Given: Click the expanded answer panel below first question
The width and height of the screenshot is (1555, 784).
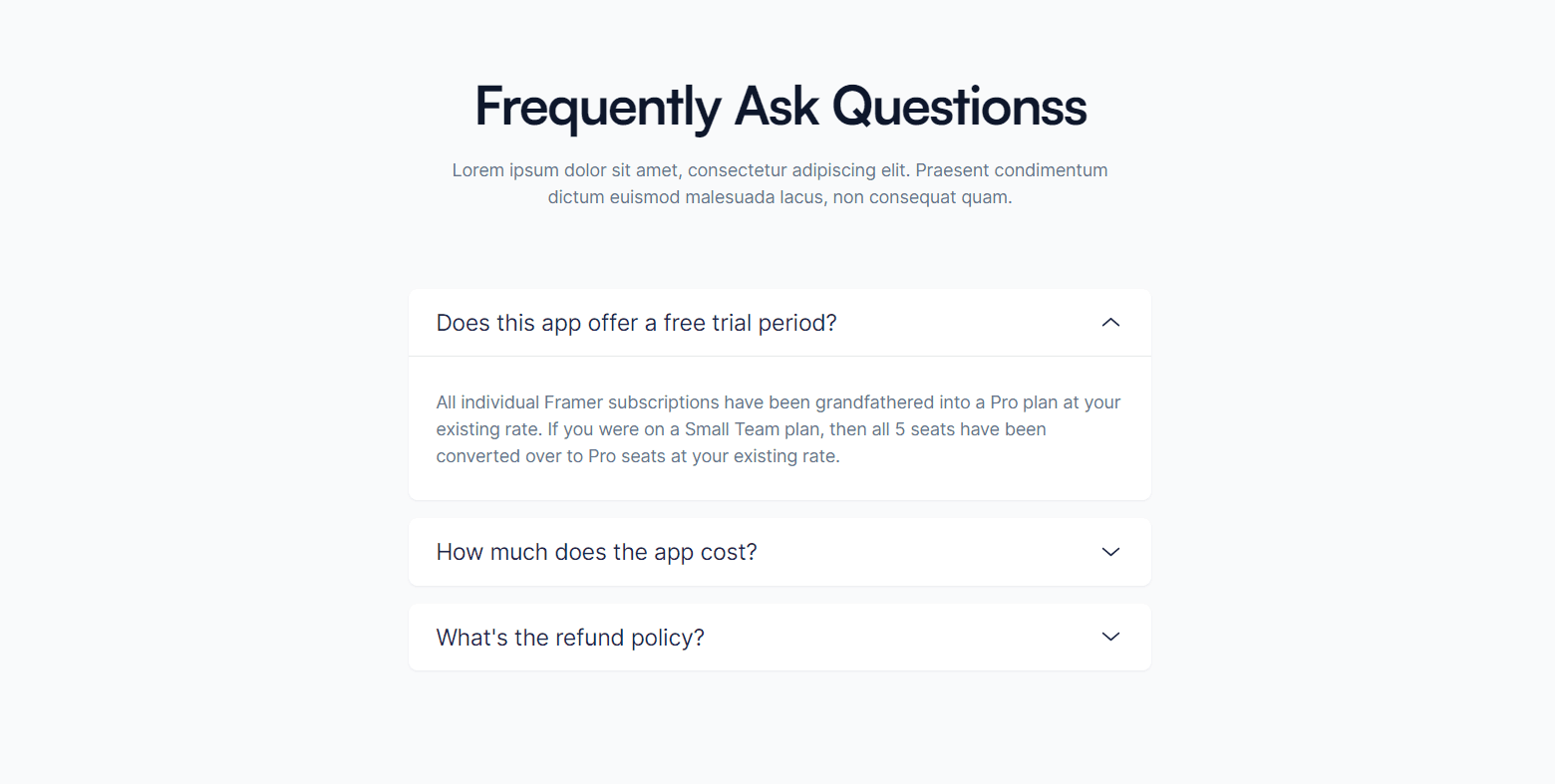Looking at the screenshot, I should coord(777,428).
